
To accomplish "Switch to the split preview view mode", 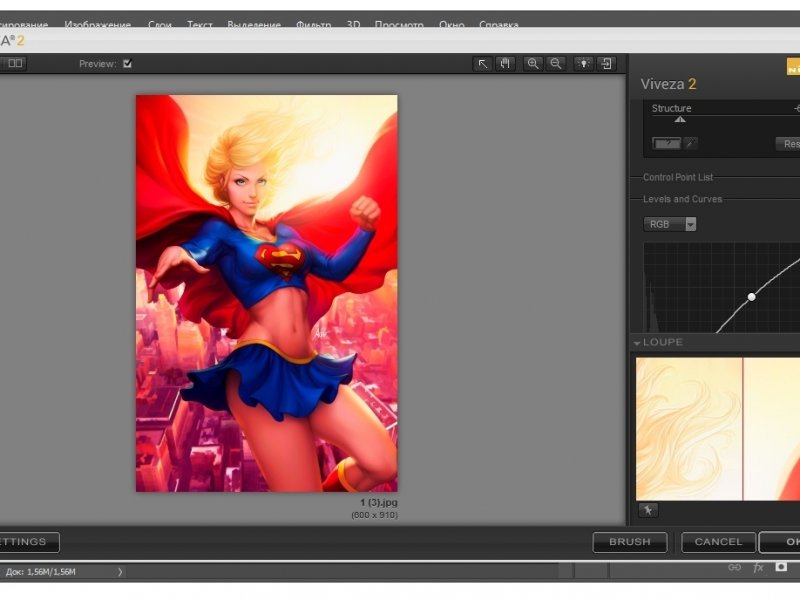I will (15, 63).
